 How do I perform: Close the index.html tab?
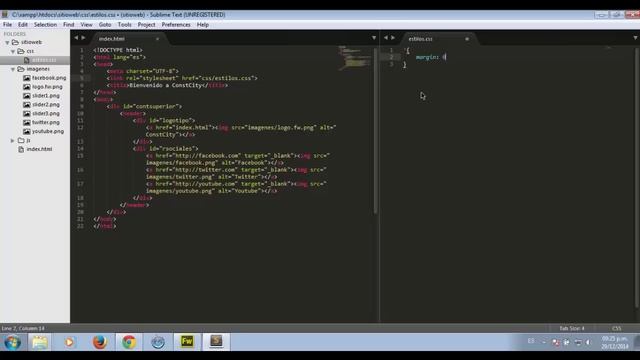tap(157, 39)
